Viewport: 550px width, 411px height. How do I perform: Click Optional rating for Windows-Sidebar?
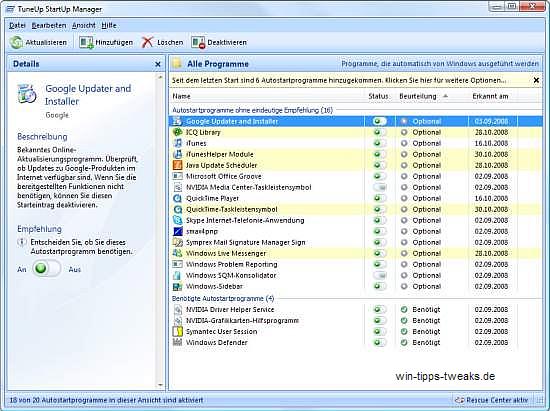click(427, 287)
